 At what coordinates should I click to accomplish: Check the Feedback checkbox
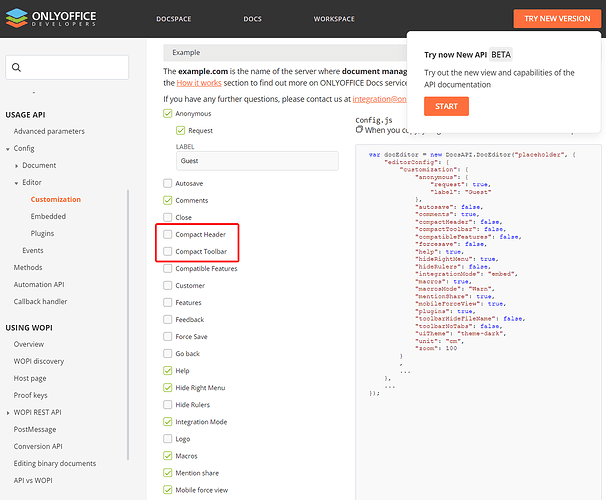click(x=167, y=319)
